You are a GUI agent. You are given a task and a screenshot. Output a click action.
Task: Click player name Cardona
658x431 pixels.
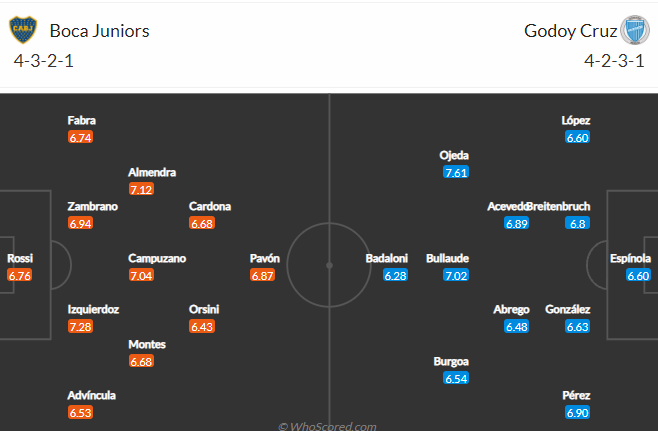[x=210, y=206]
